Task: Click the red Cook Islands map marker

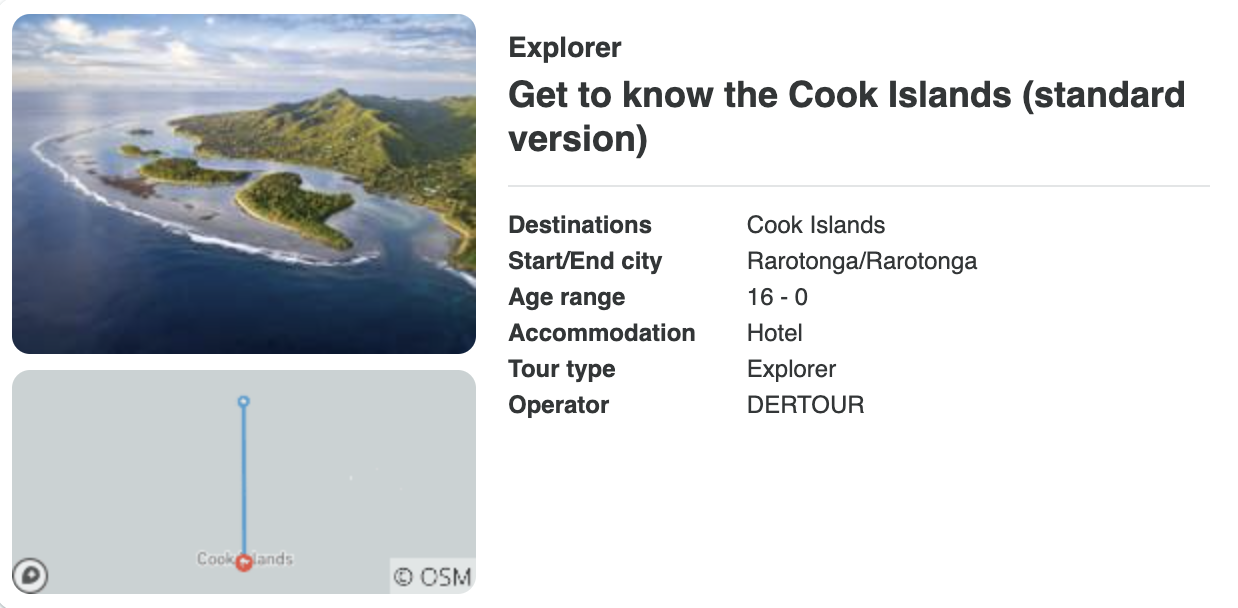Action: coord(244,560)
